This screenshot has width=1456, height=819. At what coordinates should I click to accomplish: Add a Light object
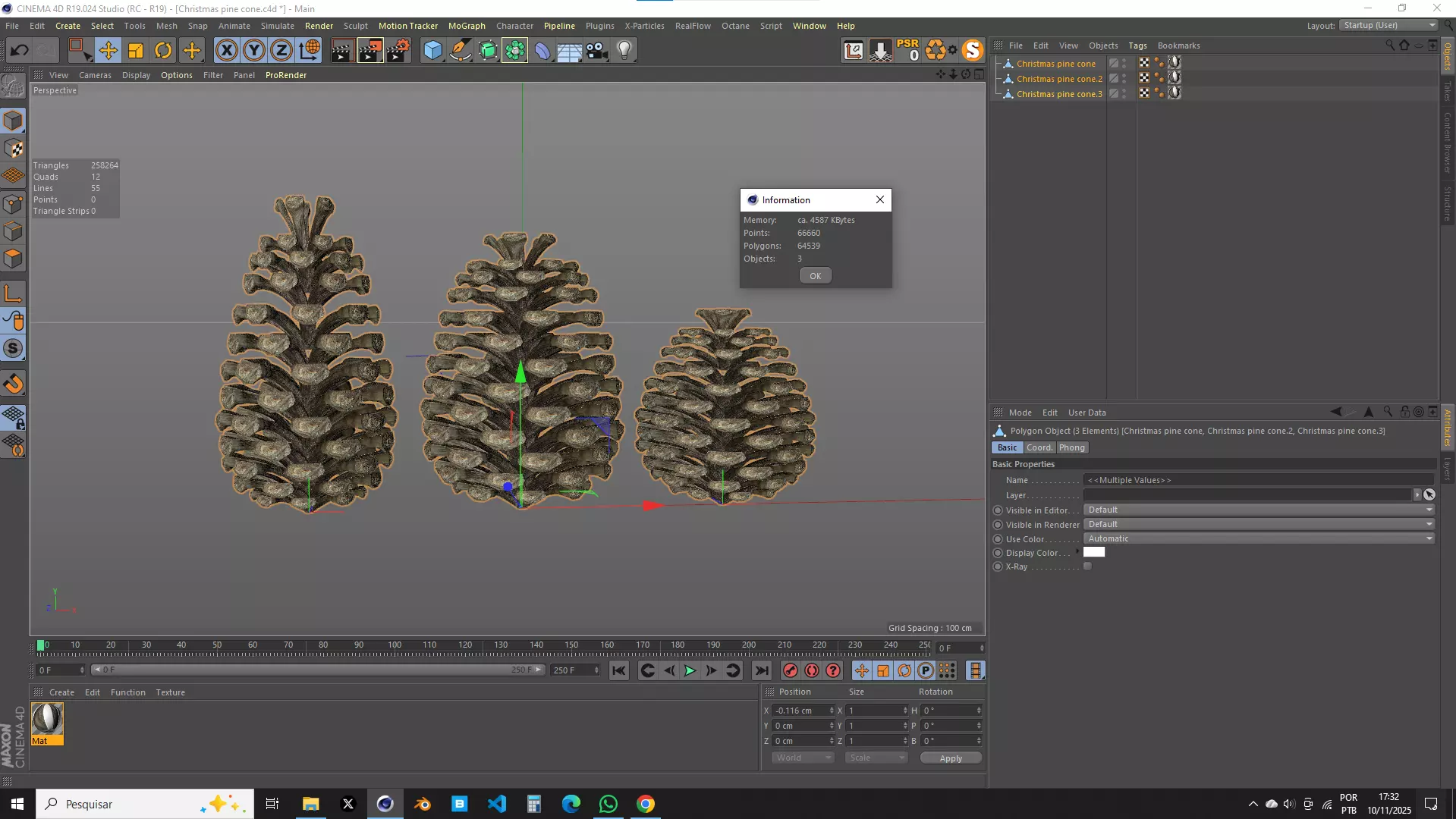click(x=624, y=50)
